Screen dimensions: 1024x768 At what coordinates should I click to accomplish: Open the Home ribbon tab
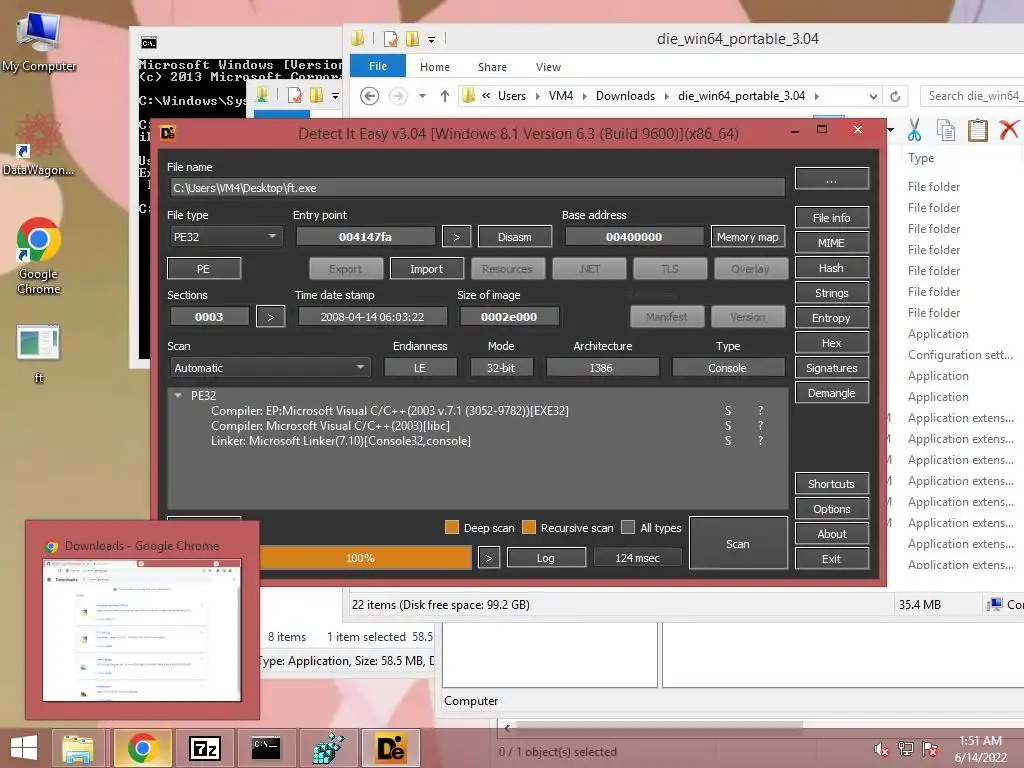click(435, 67)
